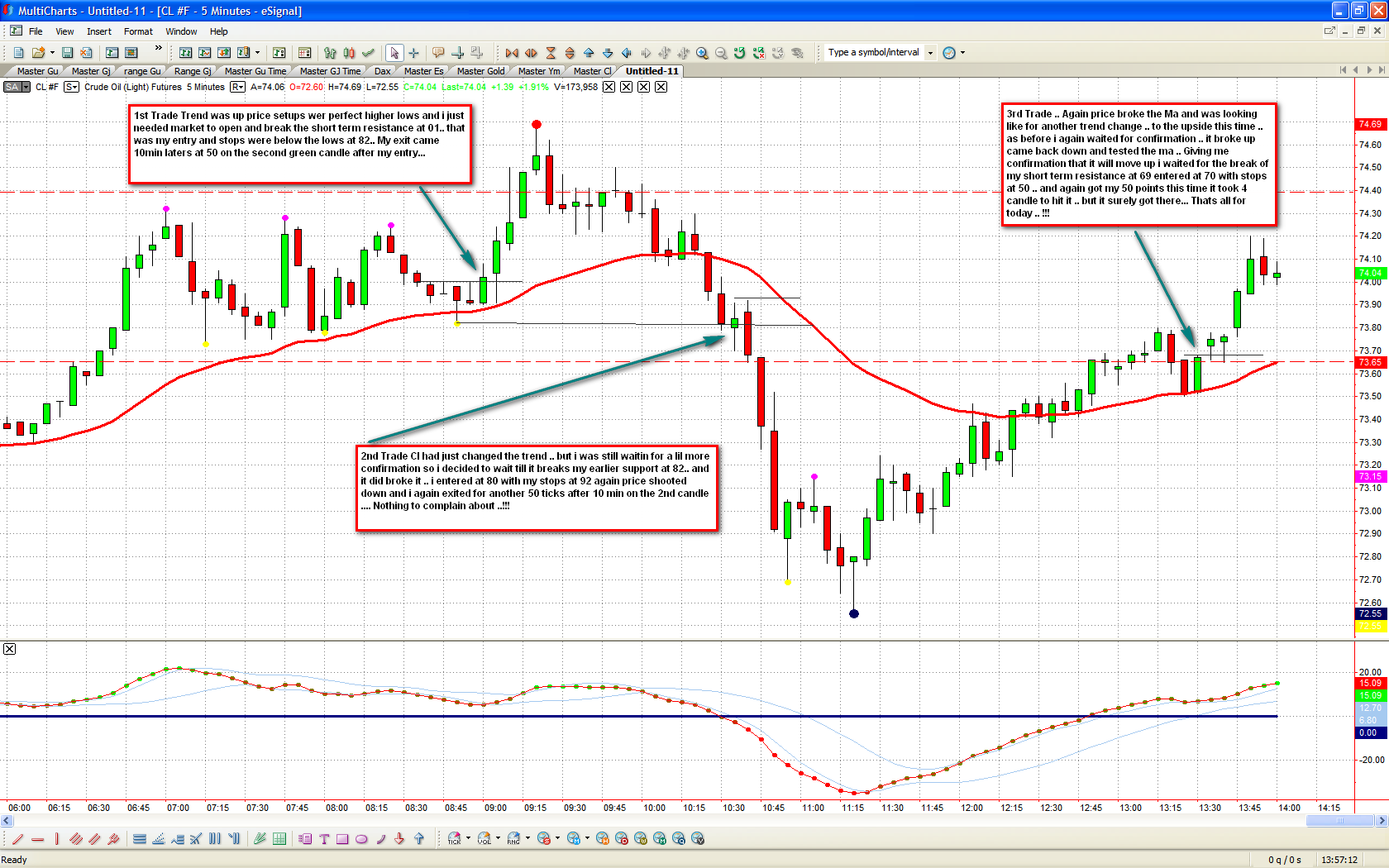Expand the SA status line dropdown

tap(26, 87)
